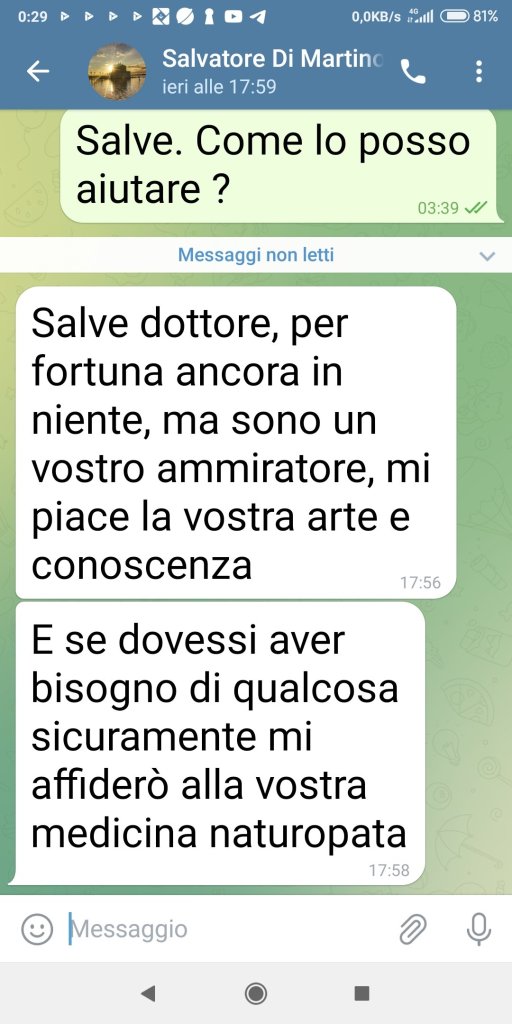
Task: Attach a file with the paperclip icon
Action: pos(413,929)
